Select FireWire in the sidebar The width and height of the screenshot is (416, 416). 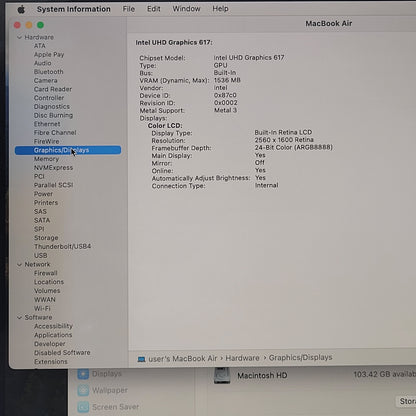click(x=46, y=141)
